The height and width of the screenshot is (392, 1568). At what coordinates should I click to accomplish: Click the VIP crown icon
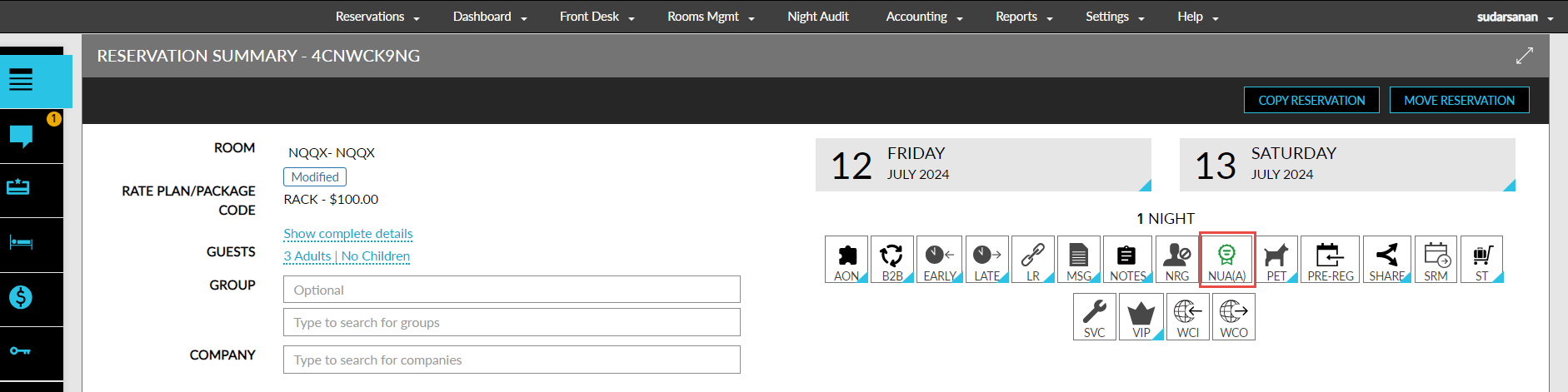[x=1141, y=316]
